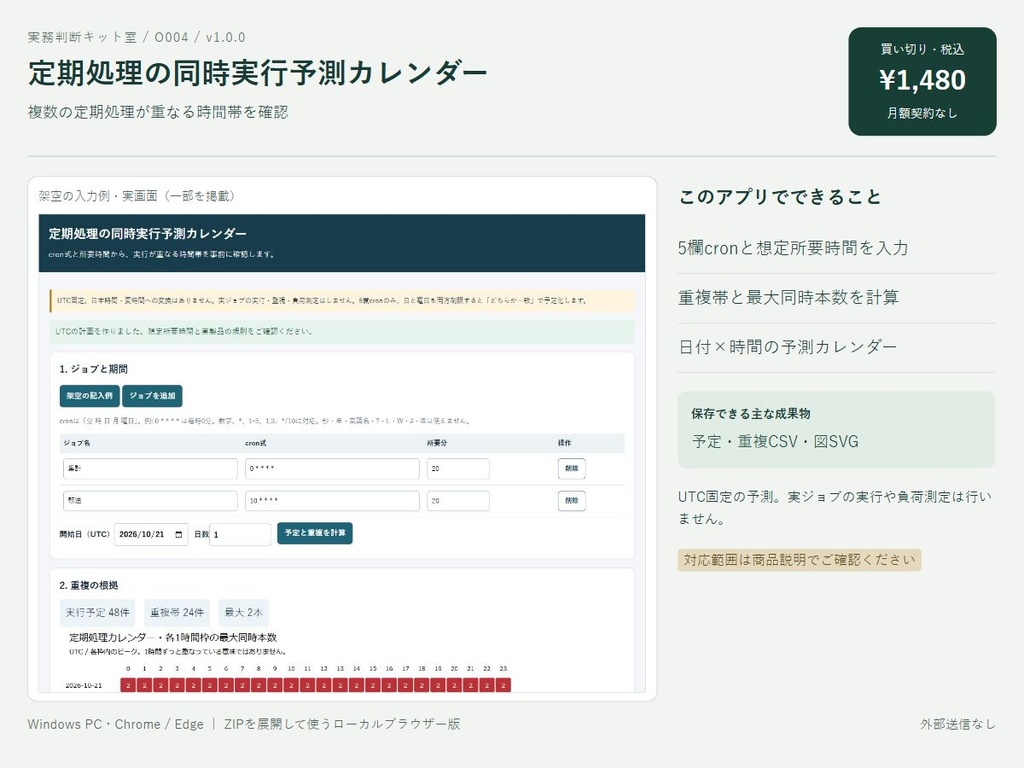This screenshot has height=768, width=1024.
Task: Select the 最大 2本 summary chip
Action: (x=244, y=613)
